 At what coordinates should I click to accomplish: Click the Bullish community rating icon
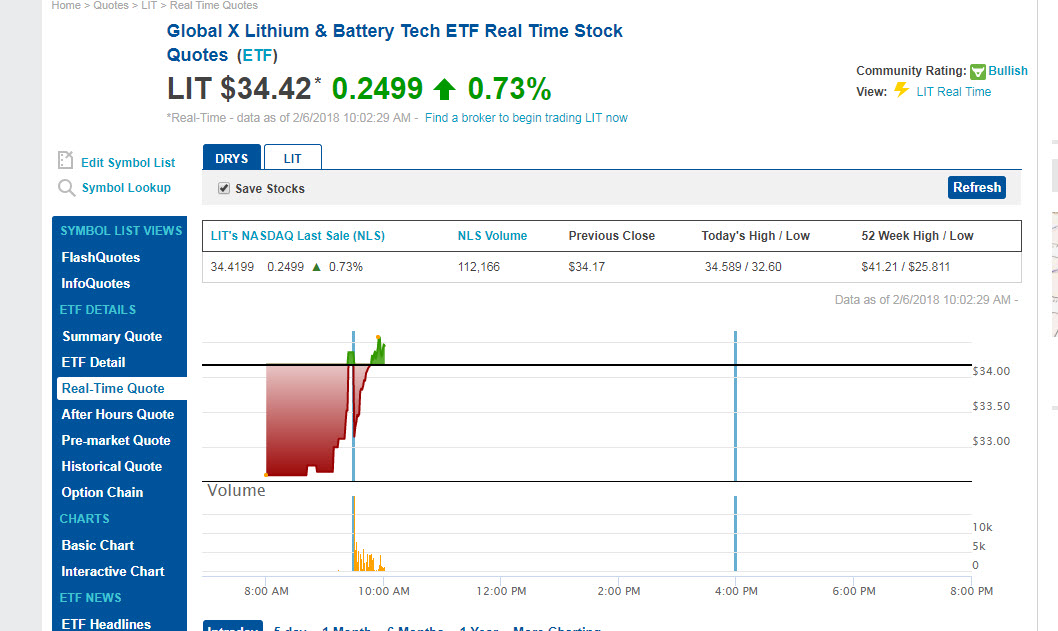[x=978, y=72]
